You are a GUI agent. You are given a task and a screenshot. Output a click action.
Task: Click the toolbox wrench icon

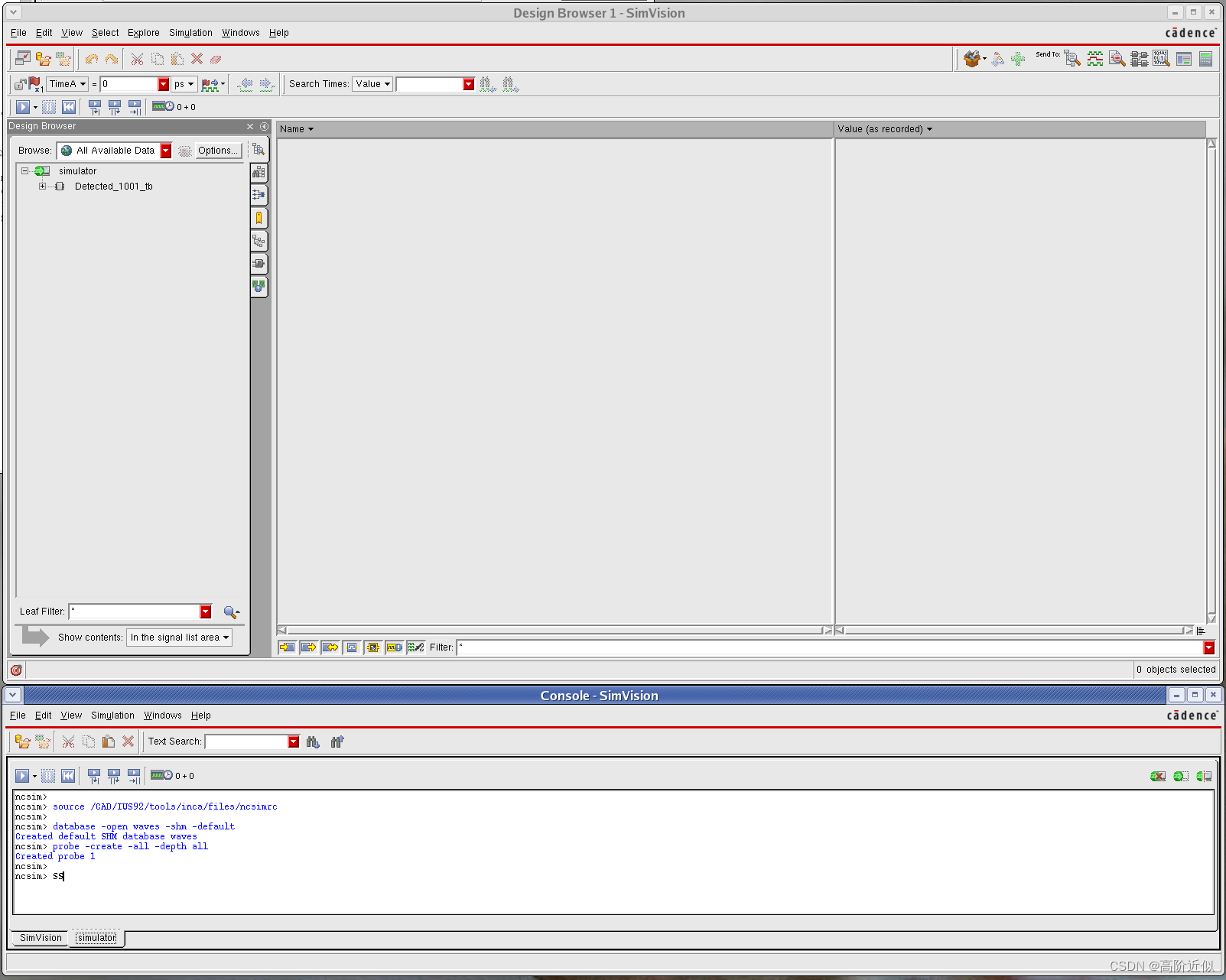point(972,59)
